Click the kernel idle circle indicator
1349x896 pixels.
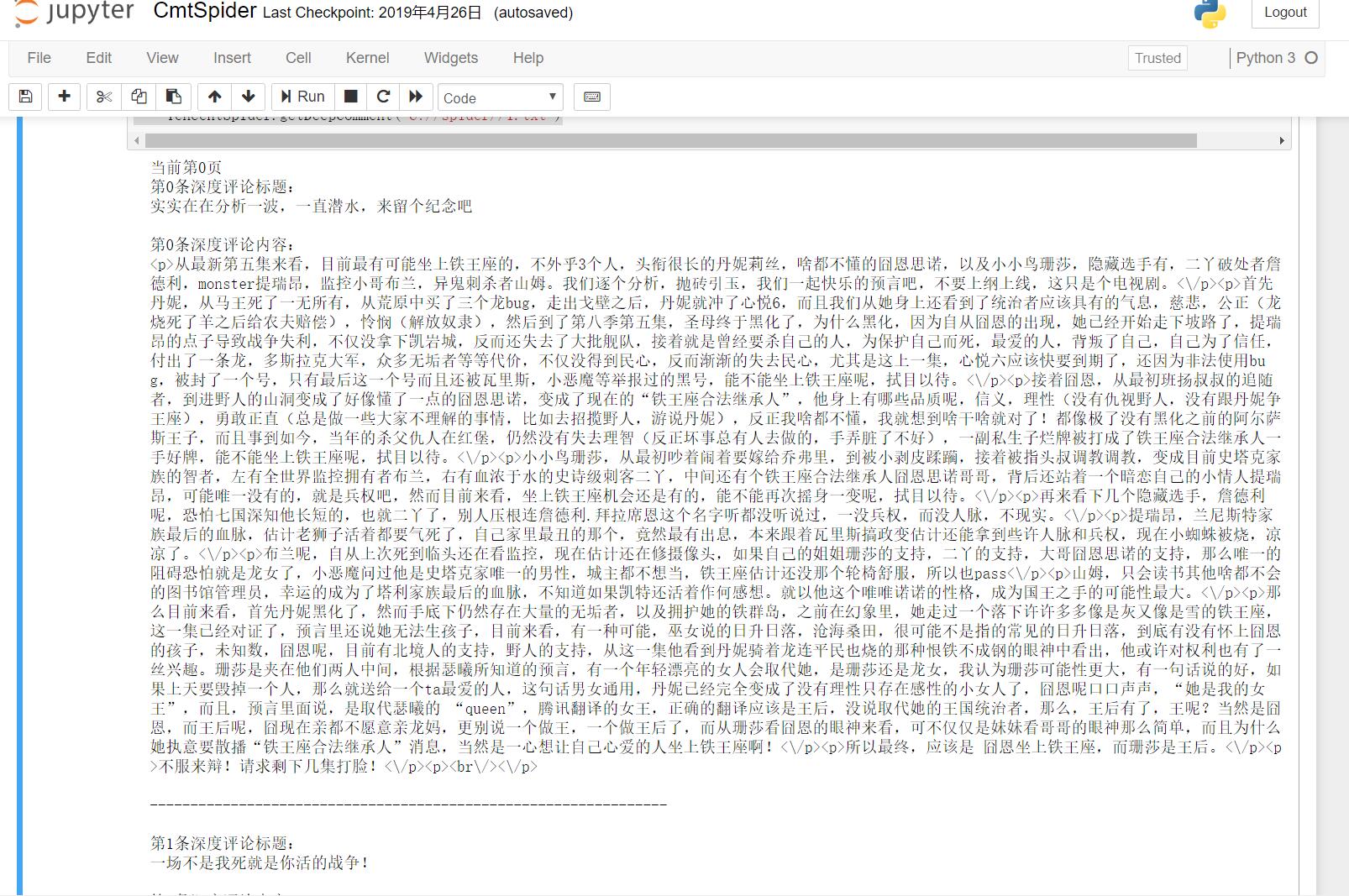click(1311, 58)
